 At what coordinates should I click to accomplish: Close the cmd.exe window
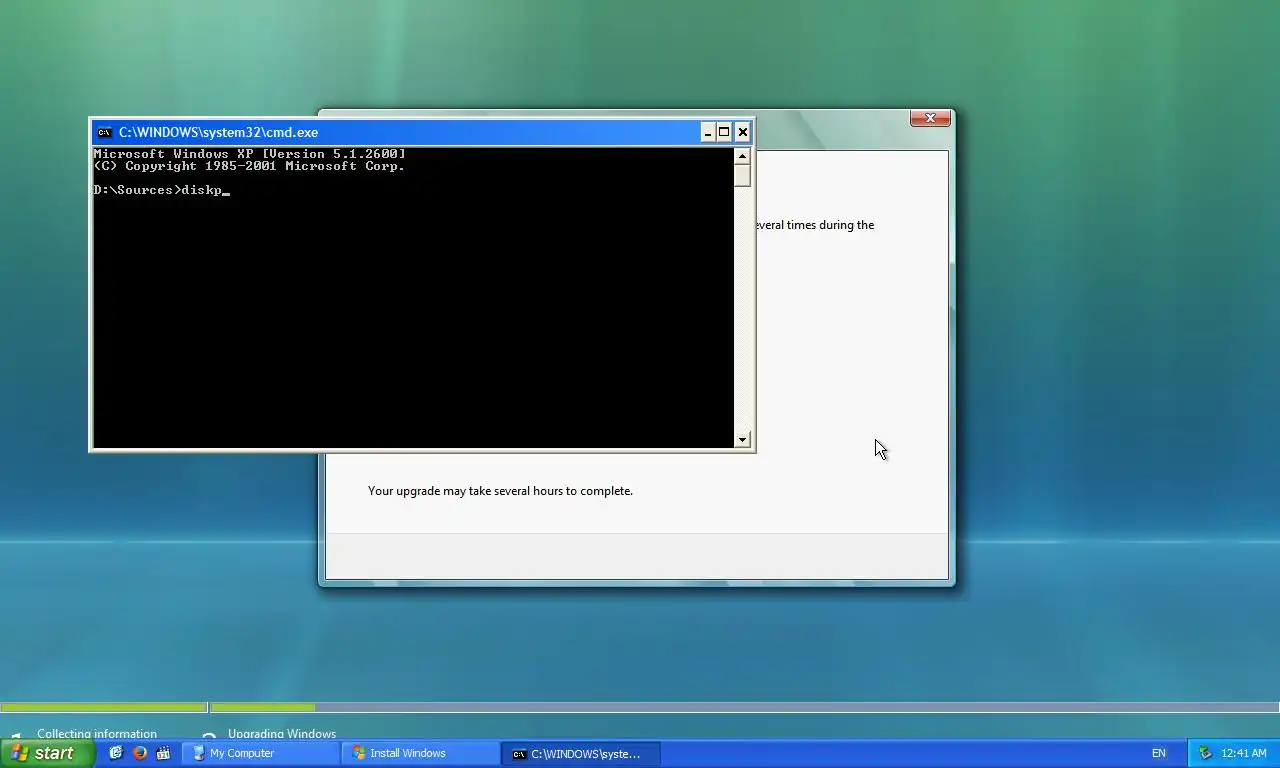[x=742, y=132]
